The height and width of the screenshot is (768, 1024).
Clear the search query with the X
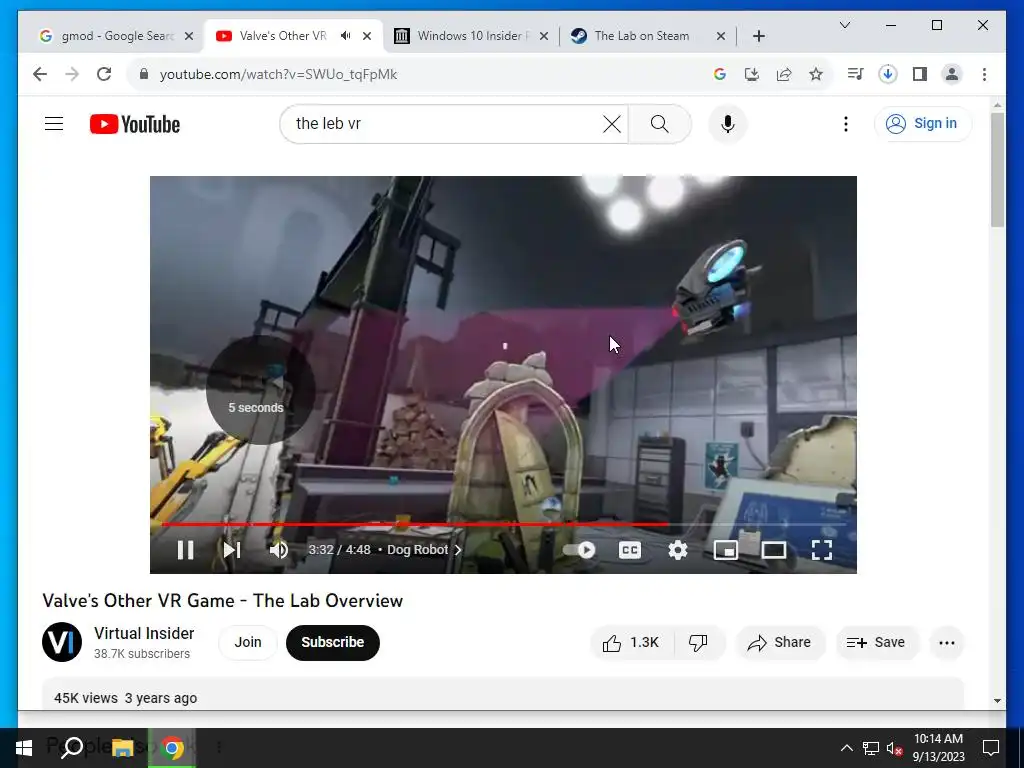pyautogui.click(x=612, y=123)
